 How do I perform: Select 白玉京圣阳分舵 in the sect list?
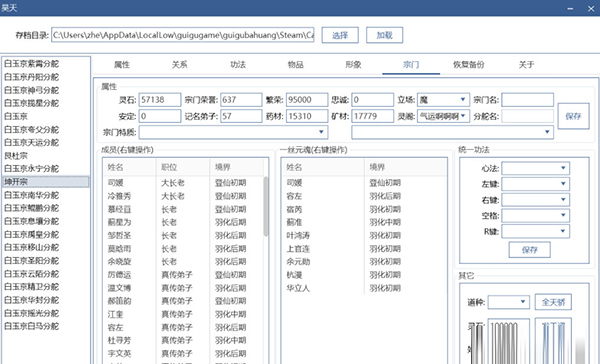pyautogui.click(x=46, y=261)
